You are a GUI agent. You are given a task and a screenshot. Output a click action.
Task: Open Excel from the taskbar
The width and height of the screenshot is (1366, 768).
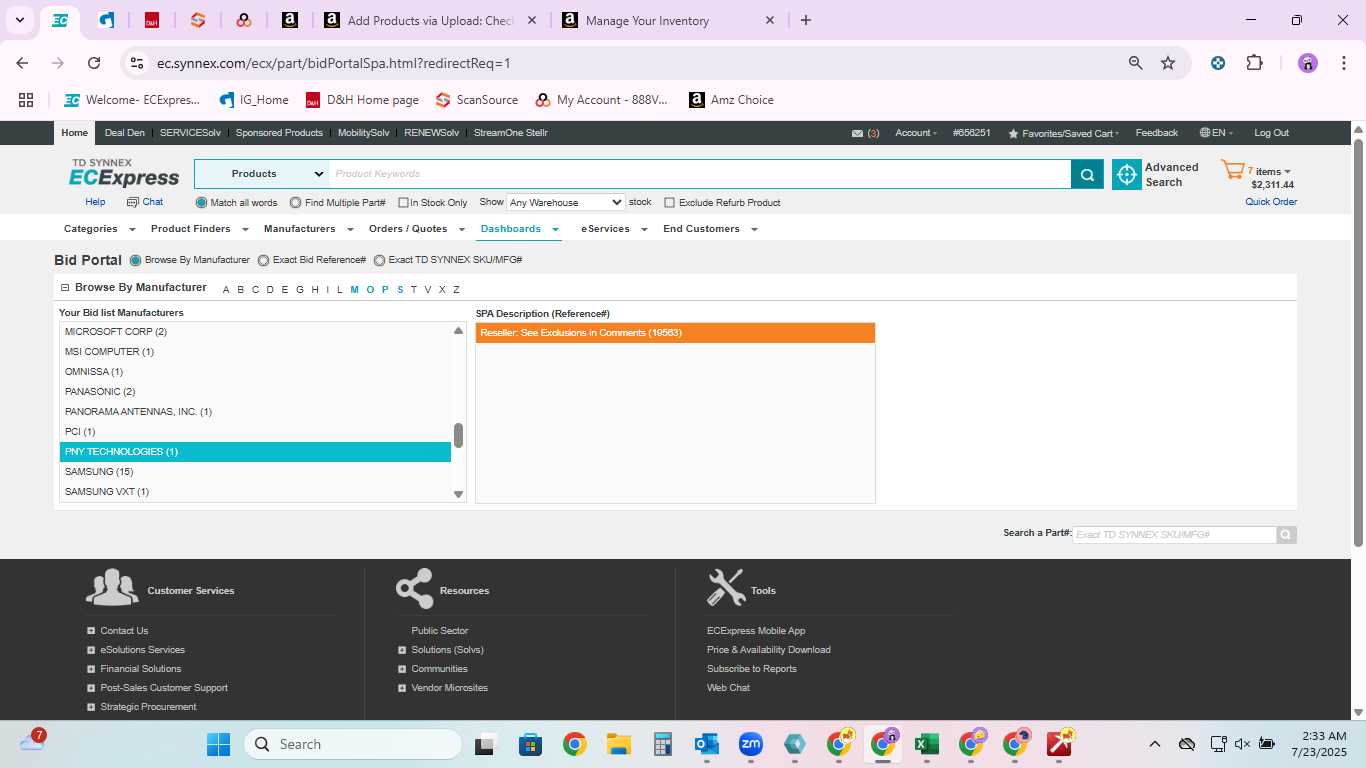(927, 744)
